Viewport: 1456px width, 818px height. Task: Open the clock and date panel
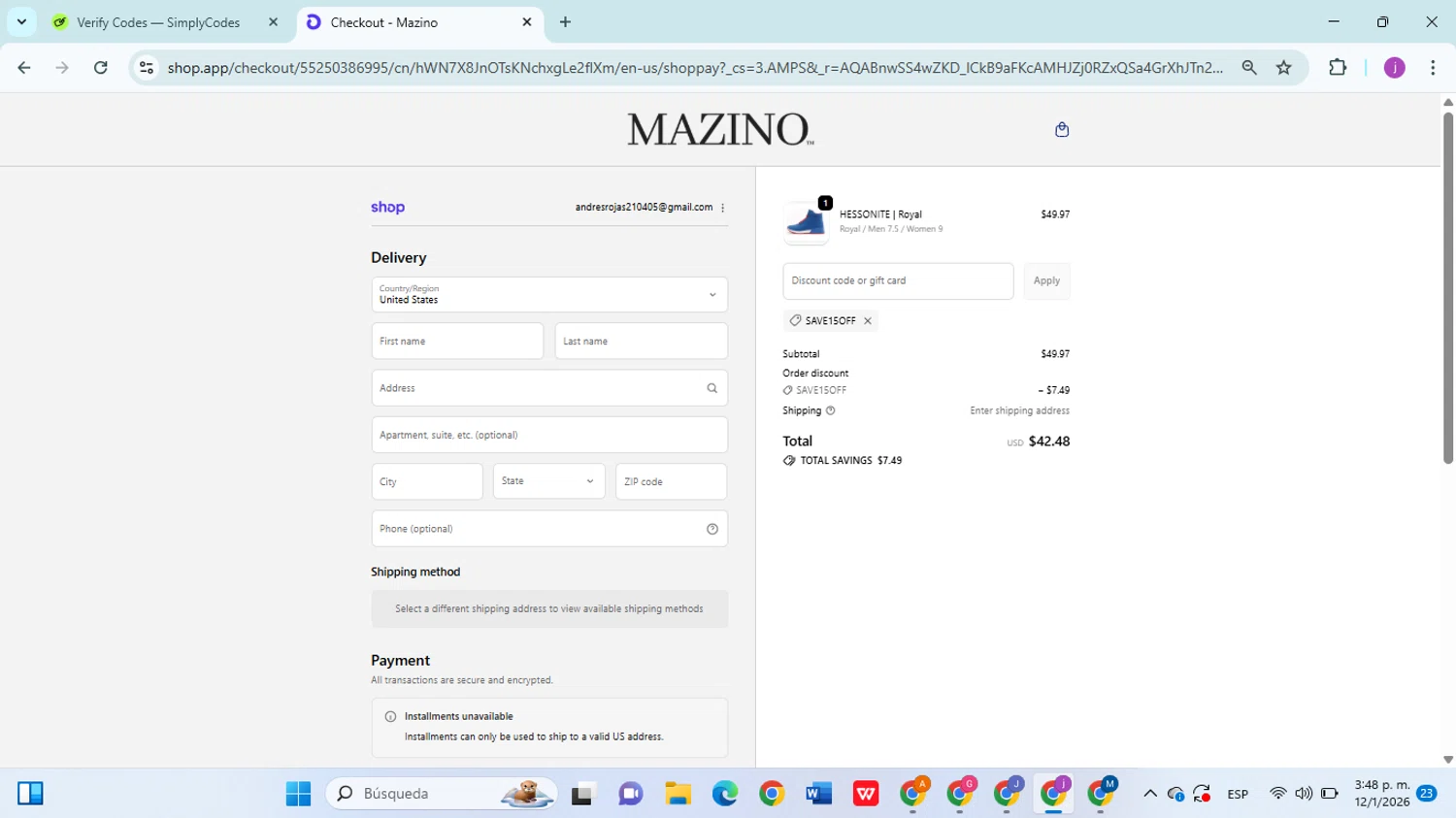tap(1382, 794)
